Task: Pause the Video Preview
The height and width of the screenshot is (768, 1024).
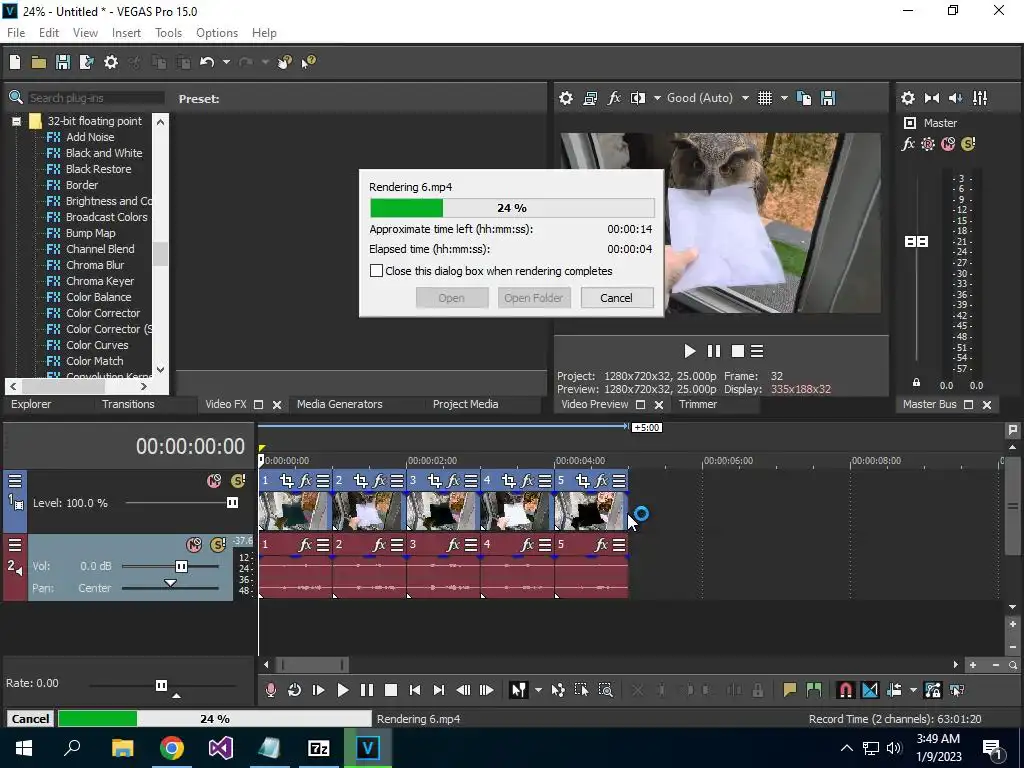Action: pyautogui.click(x=714, y=351)
